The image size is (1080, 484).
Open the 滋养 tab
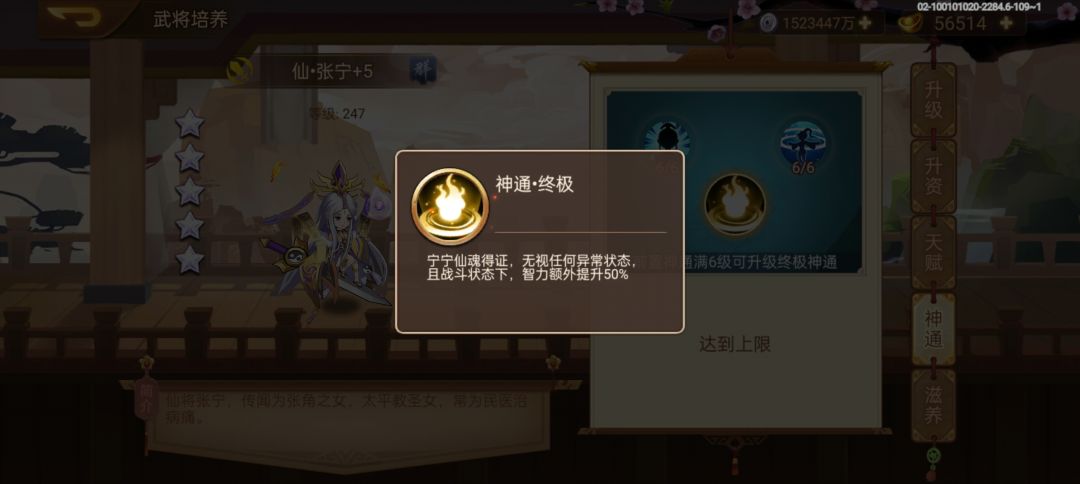(x=933, y=406)
